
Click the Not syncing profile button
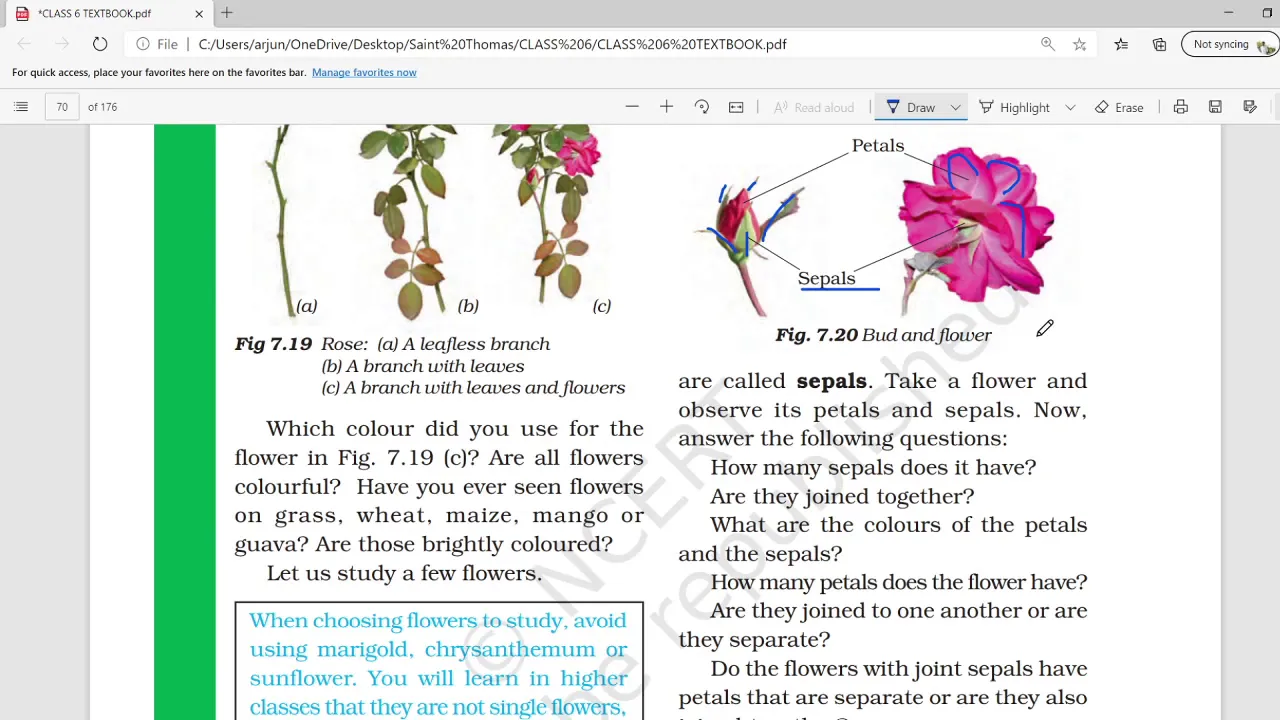click(x=1230, y=44)
